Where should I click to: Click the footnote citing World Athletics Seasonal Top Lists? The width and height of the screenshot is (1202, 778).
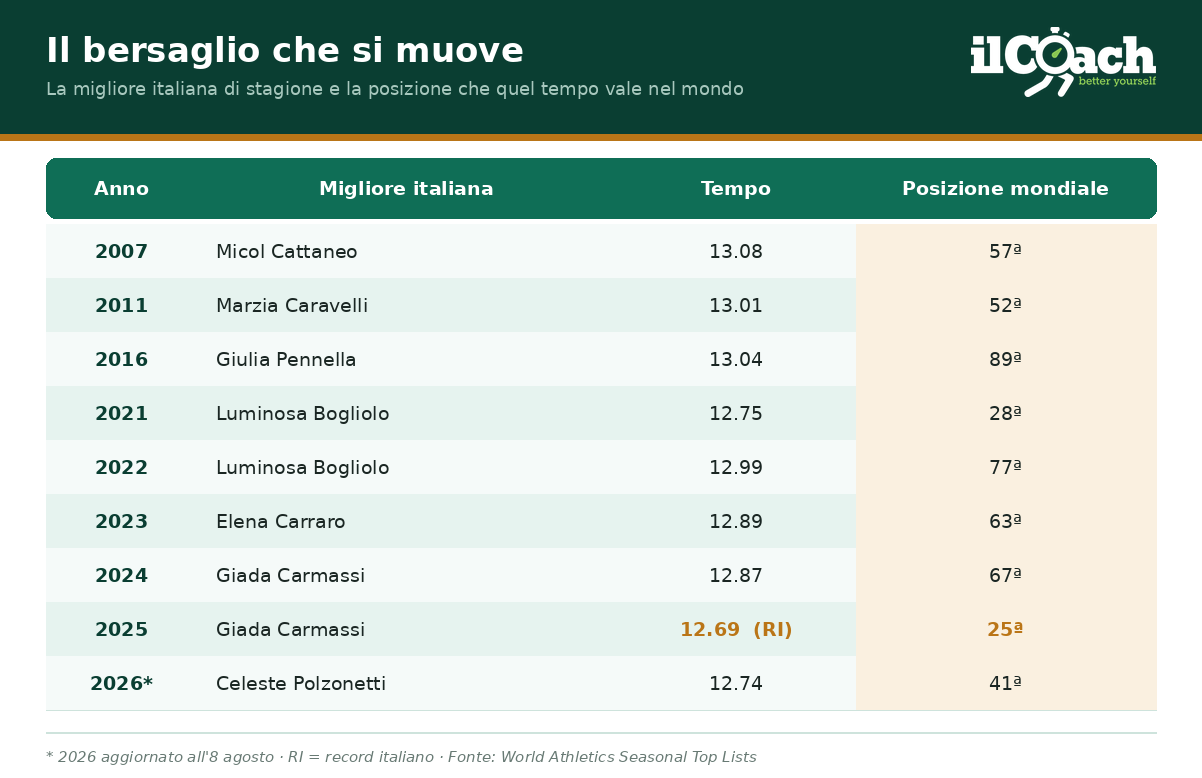point(401,757)
